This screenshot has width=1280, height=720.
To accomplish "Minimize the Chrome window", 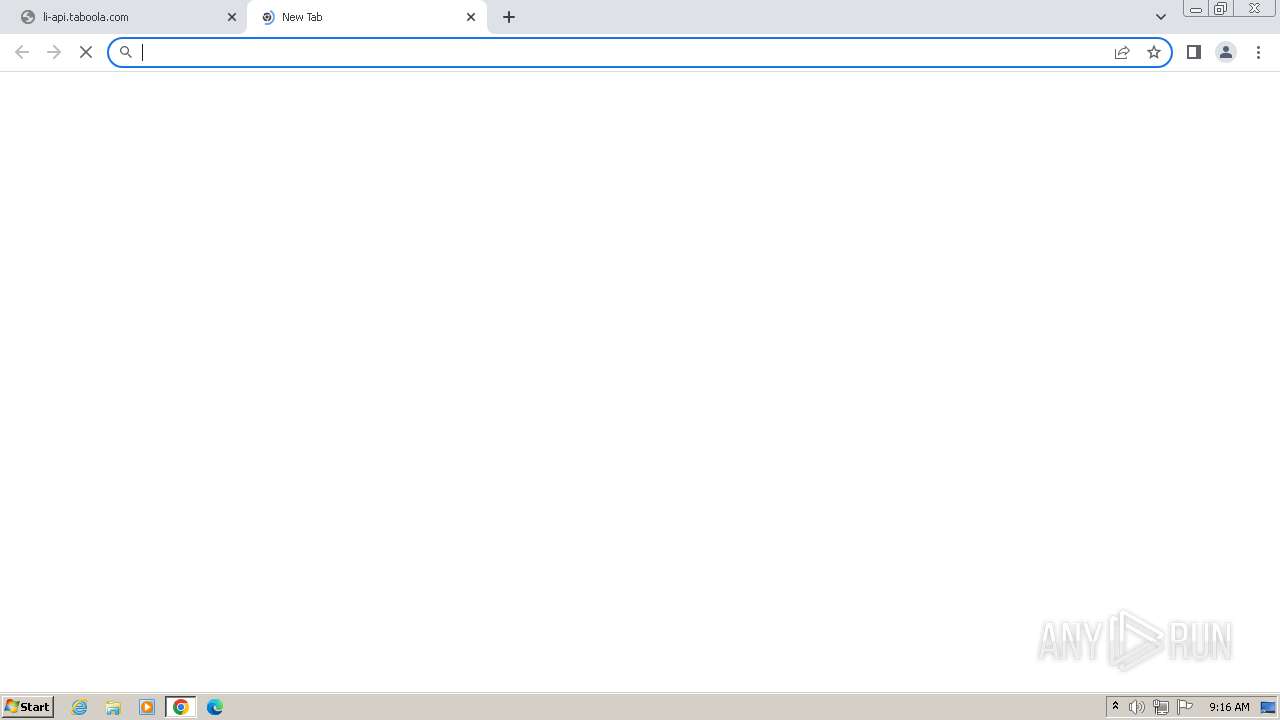I will pos(1196,9).
